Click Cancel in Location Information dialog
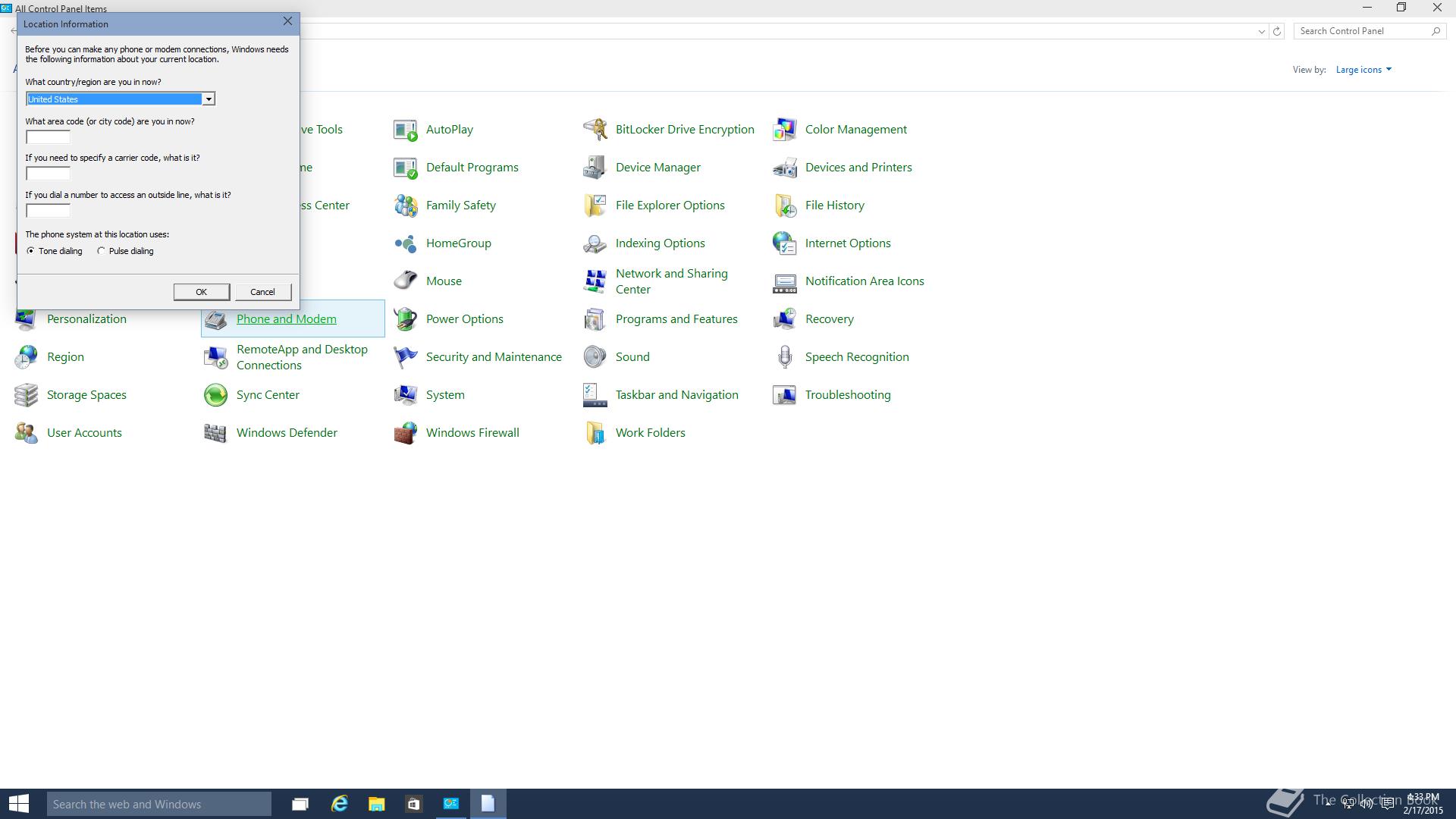1456x819 pixels. pos(262,292)
